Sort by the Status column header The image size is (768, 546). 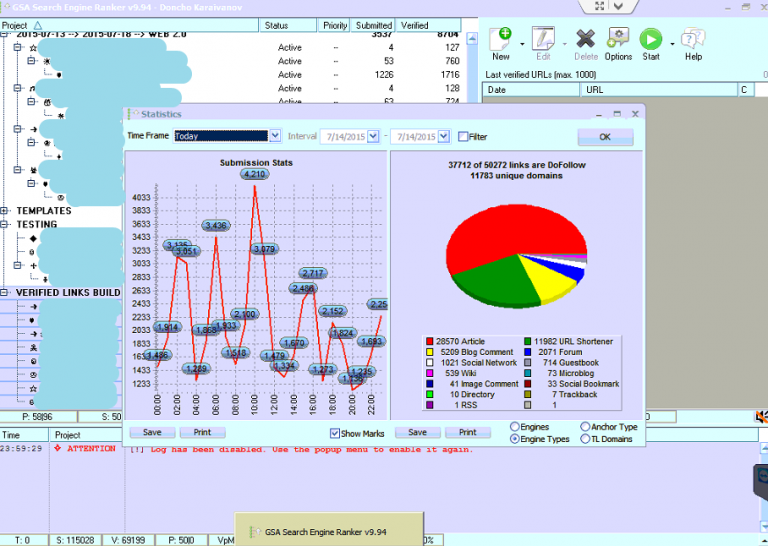[288, 25]
